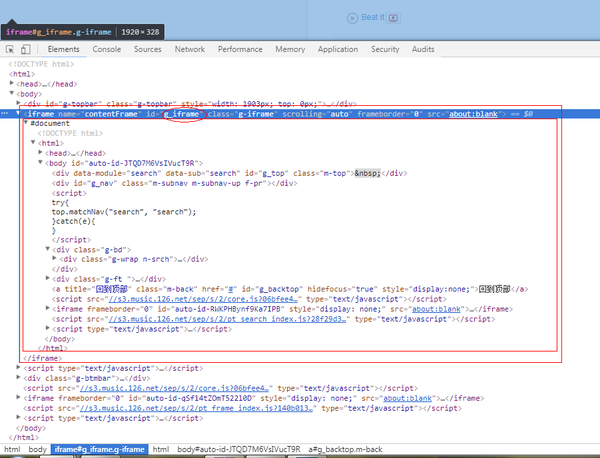
Task: Toggle the device toolbar icon
Action: tap(26, 49)
